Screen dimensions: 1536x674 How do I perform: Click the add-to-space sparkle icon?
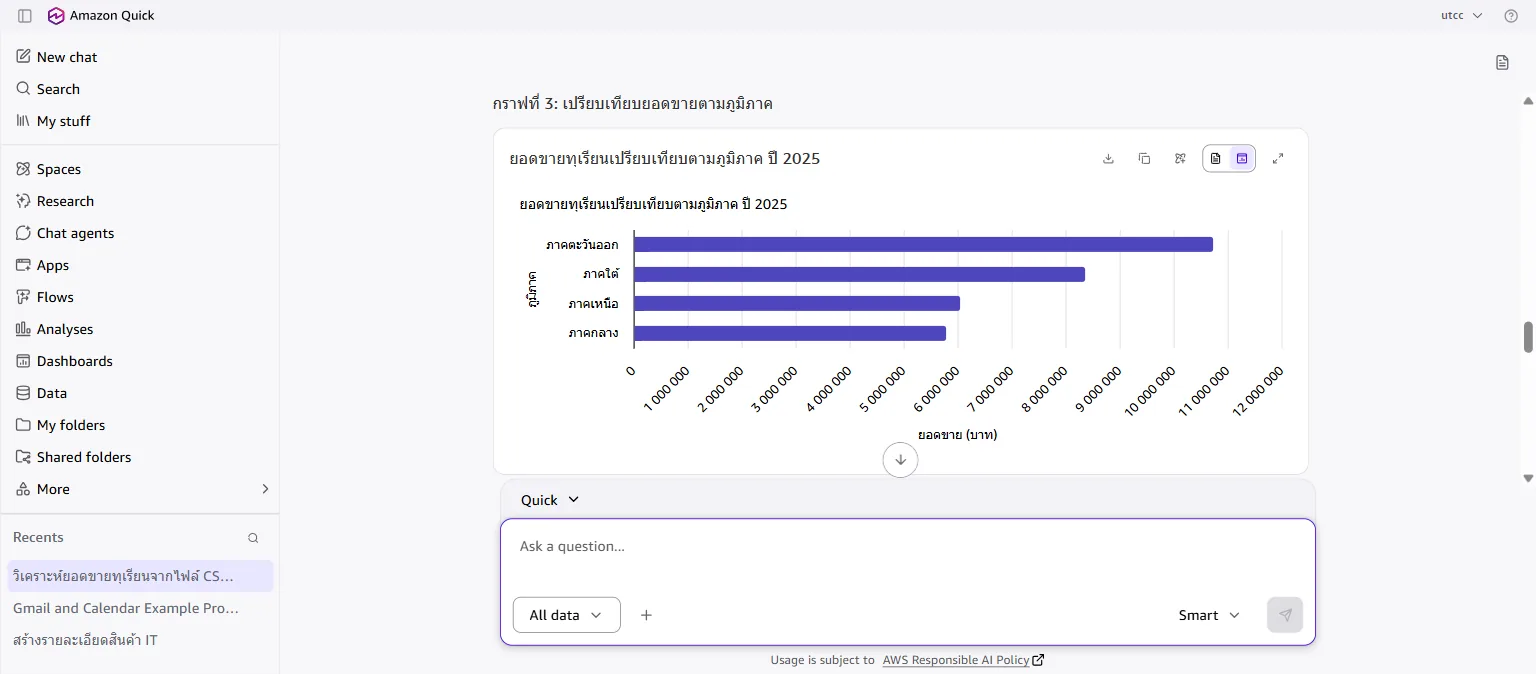point(1180,159)
